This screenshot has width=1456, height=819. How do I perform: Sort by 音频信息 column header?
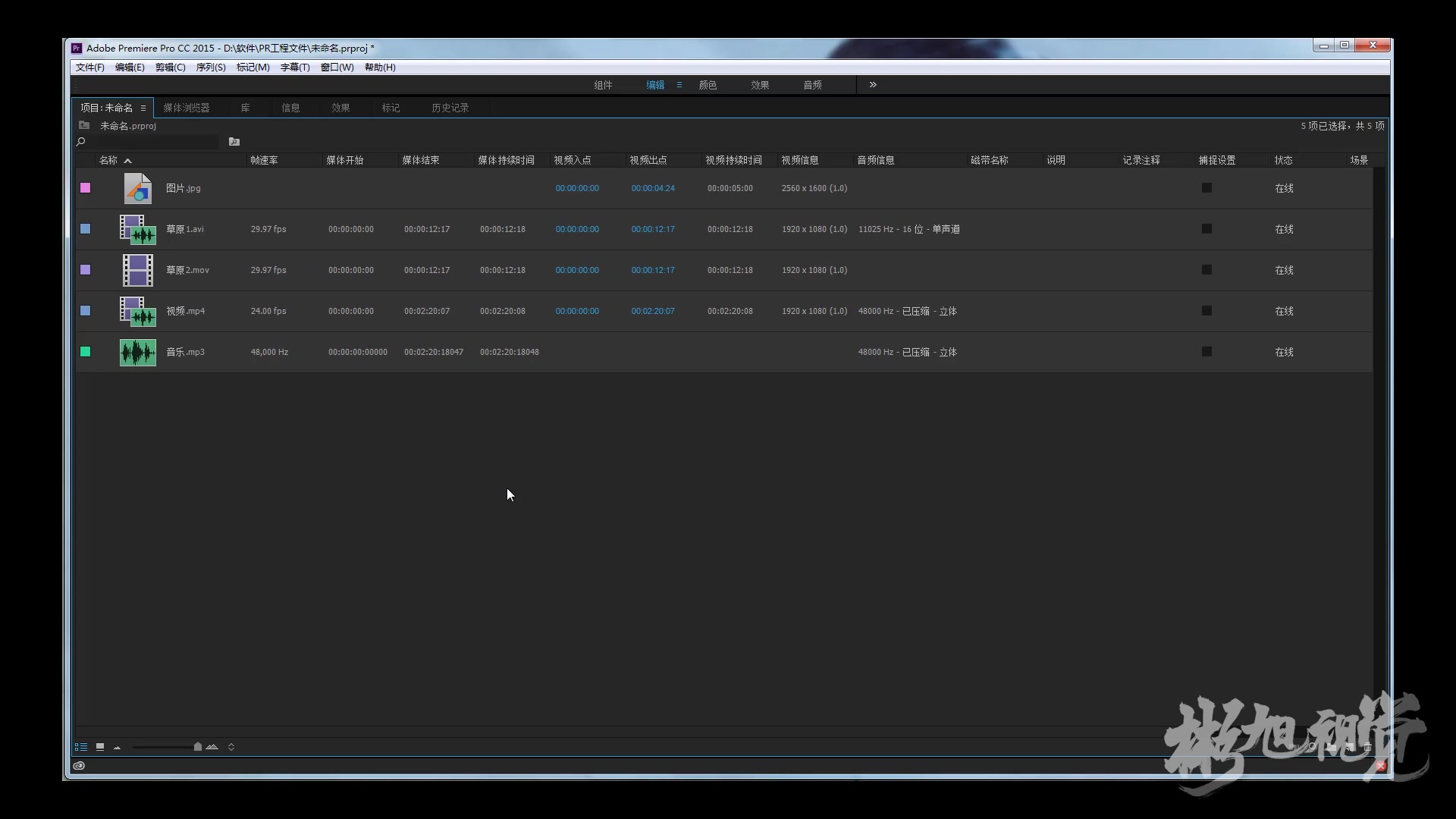coord(876,161)
